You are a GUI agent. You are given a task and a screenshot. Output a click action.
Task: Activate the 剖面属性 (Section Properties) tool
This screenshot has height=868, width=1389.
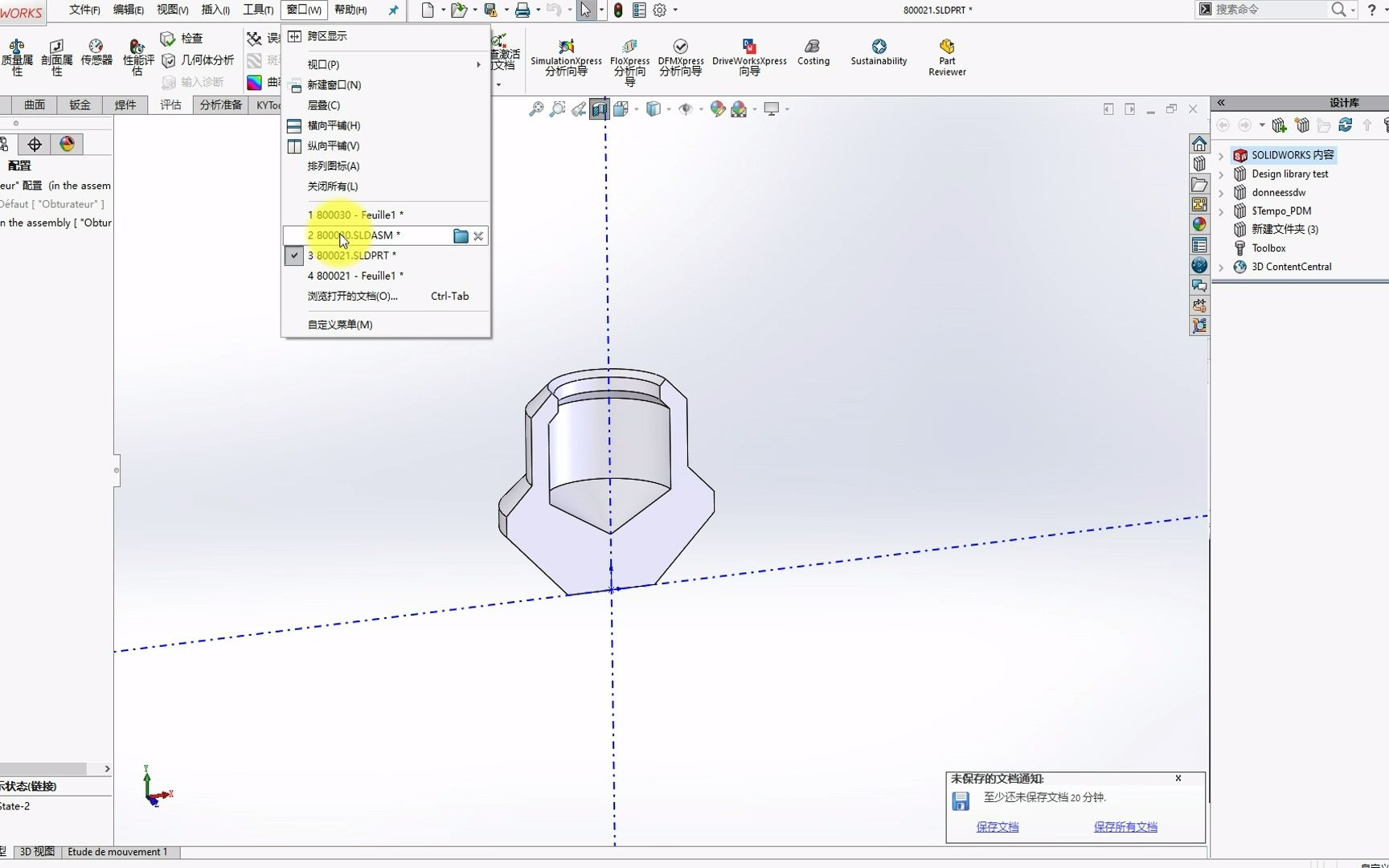[x=56, y=56]
